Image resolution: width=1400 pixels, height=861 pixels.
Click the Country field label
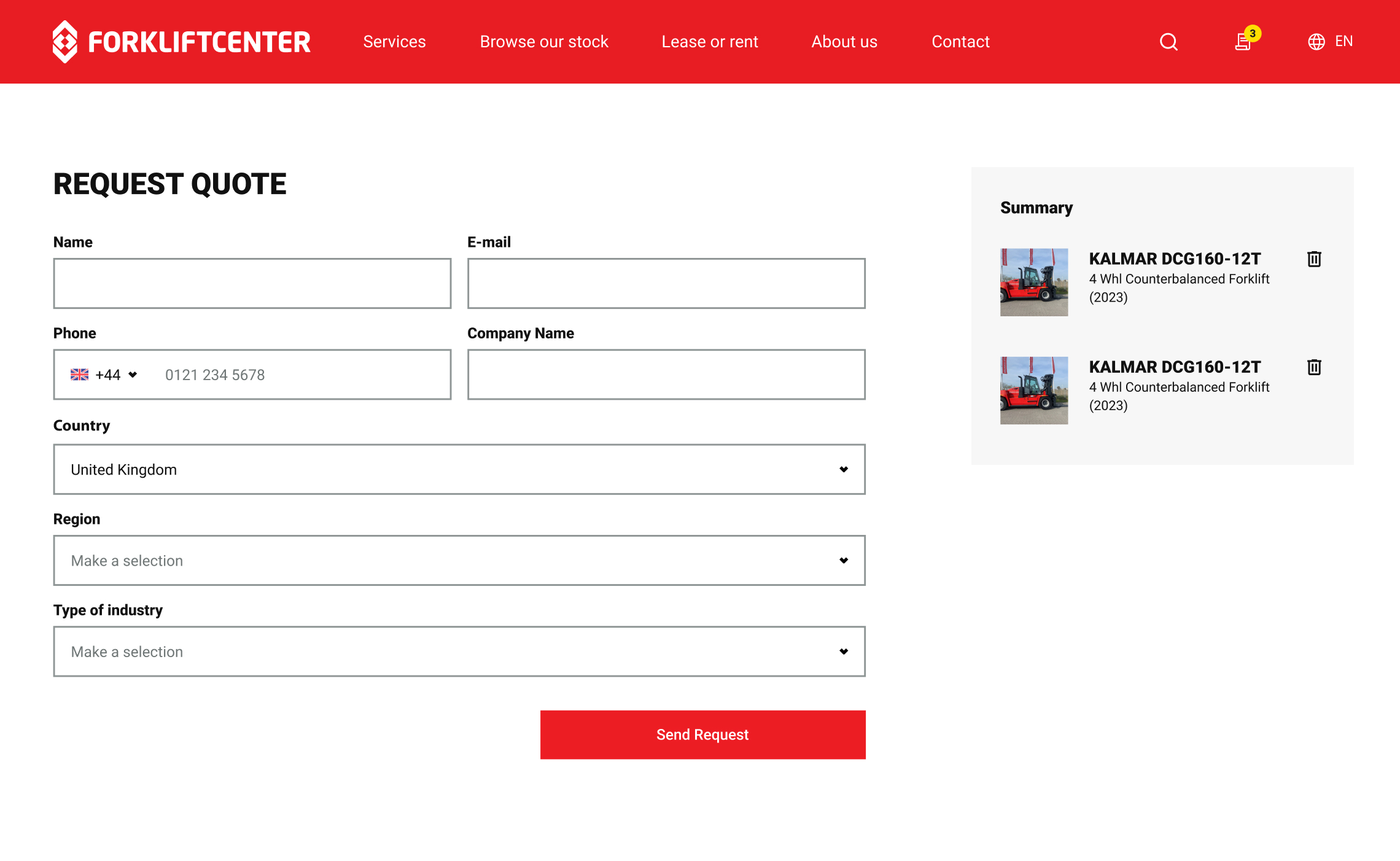[82, 426]
